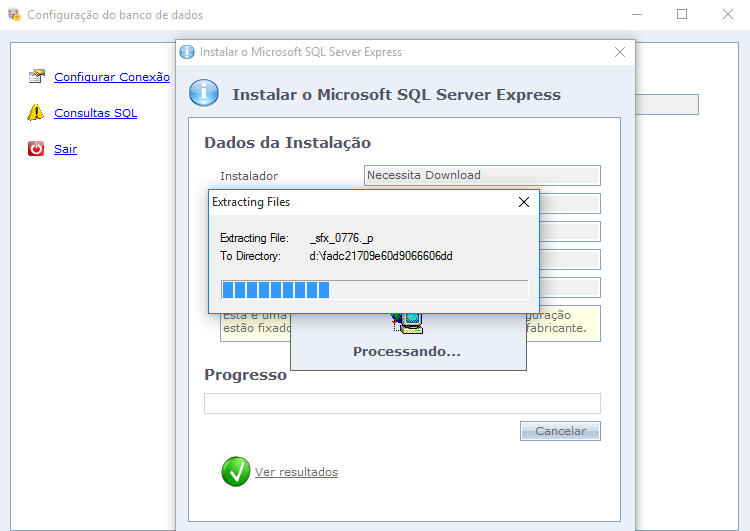Close the Extracting Files dialog
Image resolution: width=750 pixels, height=531 pixels.
[x=524, y=202]
